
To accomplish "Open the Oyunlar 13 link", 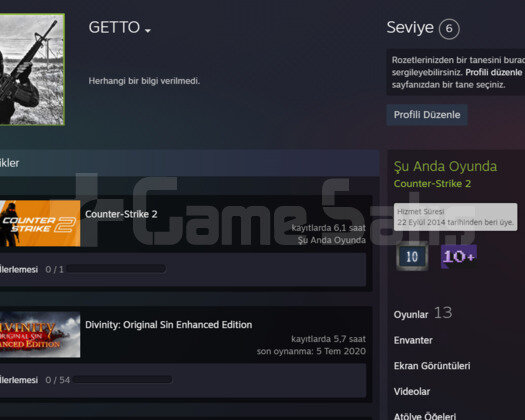I will click(x=423, y=313).
